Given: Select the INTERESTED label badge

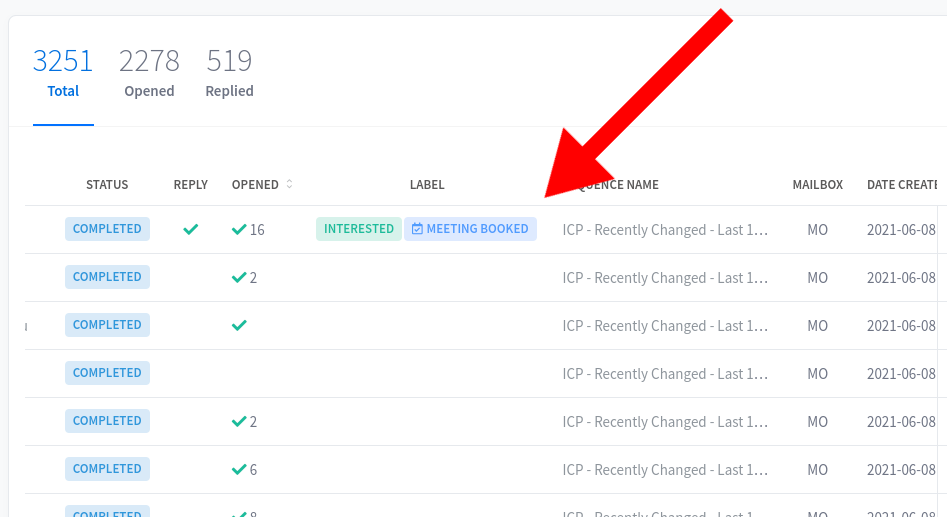Looking at the screenshot, I should (359, 229).
